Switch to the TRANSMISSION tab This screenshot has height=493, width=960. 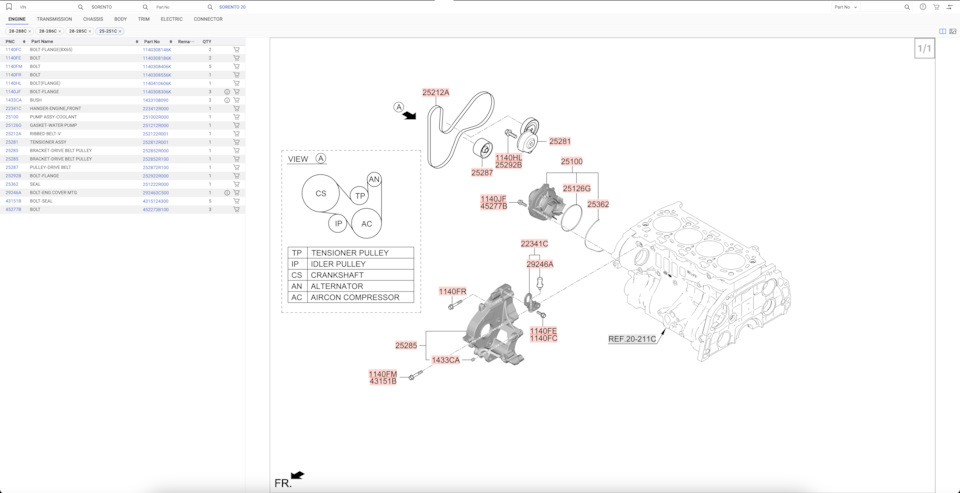(x=54, y=19)
